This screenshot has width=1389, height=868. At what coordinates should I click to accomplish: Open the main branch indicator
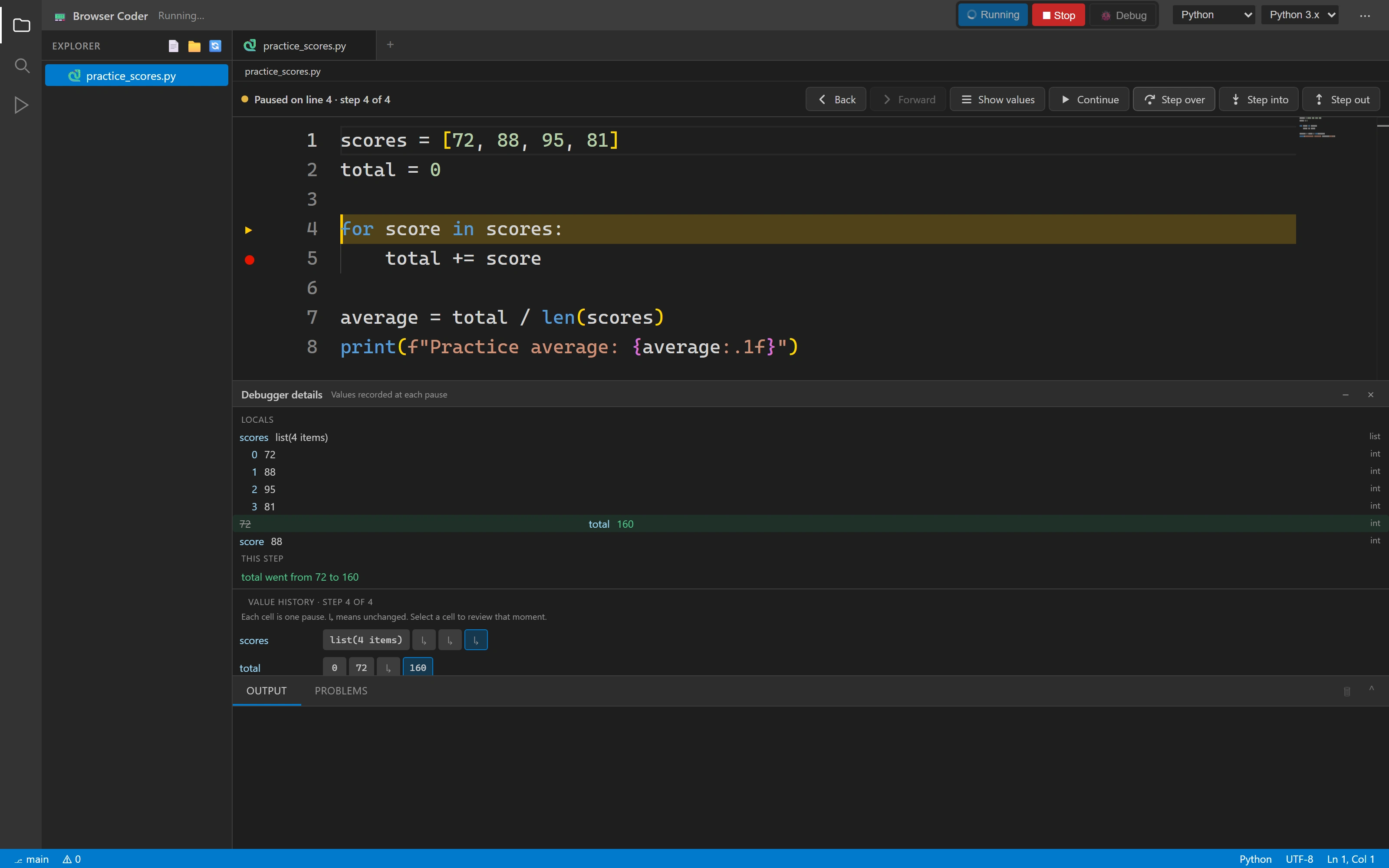tap(32, 859)
